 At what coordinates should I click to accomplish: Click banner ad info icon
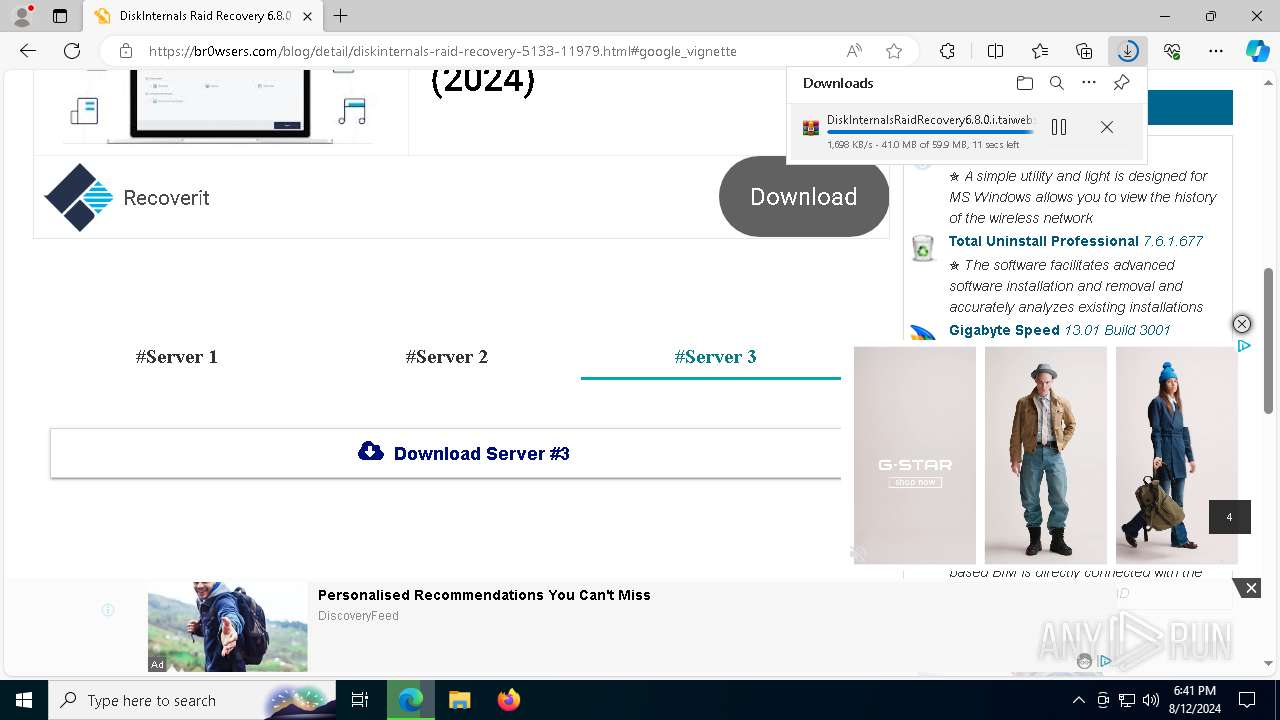pyautogui.click(x=108, y=610)
